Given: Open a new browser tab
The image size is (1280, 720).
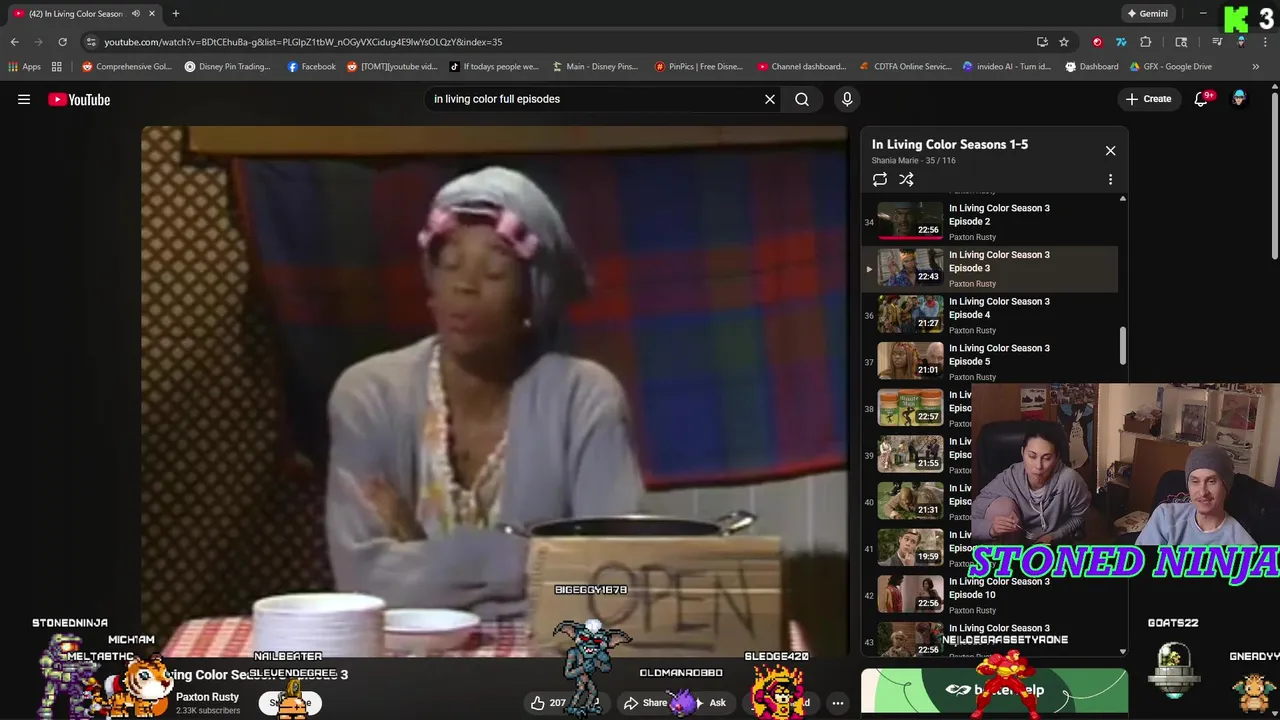Looking at the screenshot, I should (175, 14).
